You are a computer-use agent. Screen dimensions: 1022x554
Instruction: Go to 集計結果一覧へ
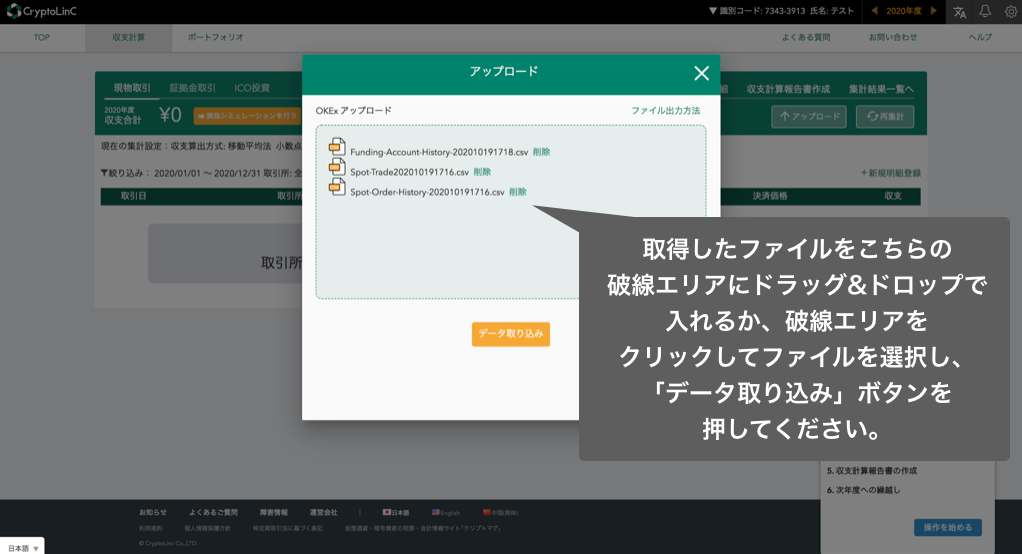coord(881,89)
